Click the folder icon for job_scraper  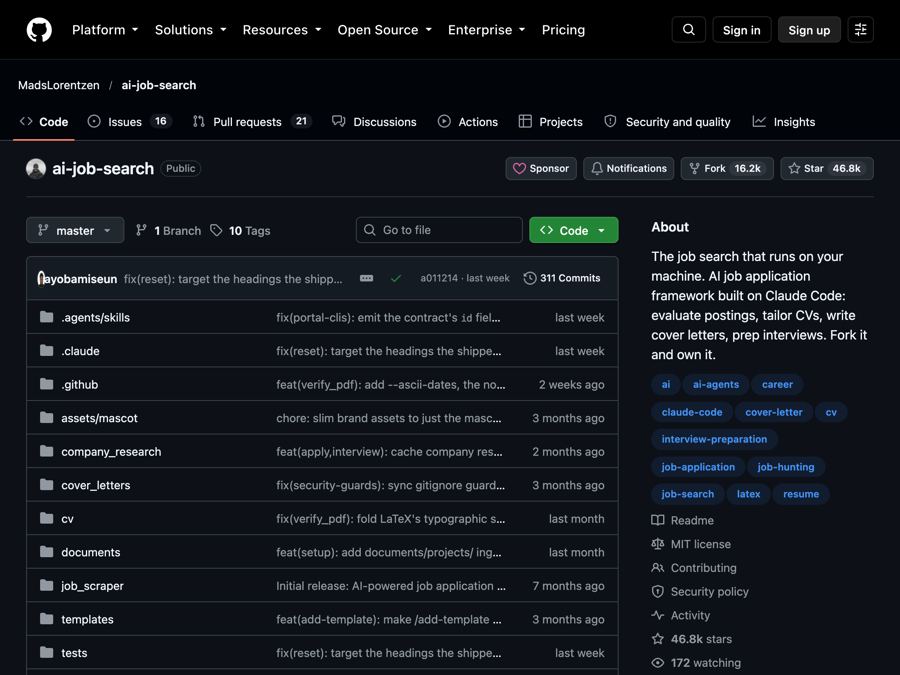pyautogui.click(x=46, y=585)
